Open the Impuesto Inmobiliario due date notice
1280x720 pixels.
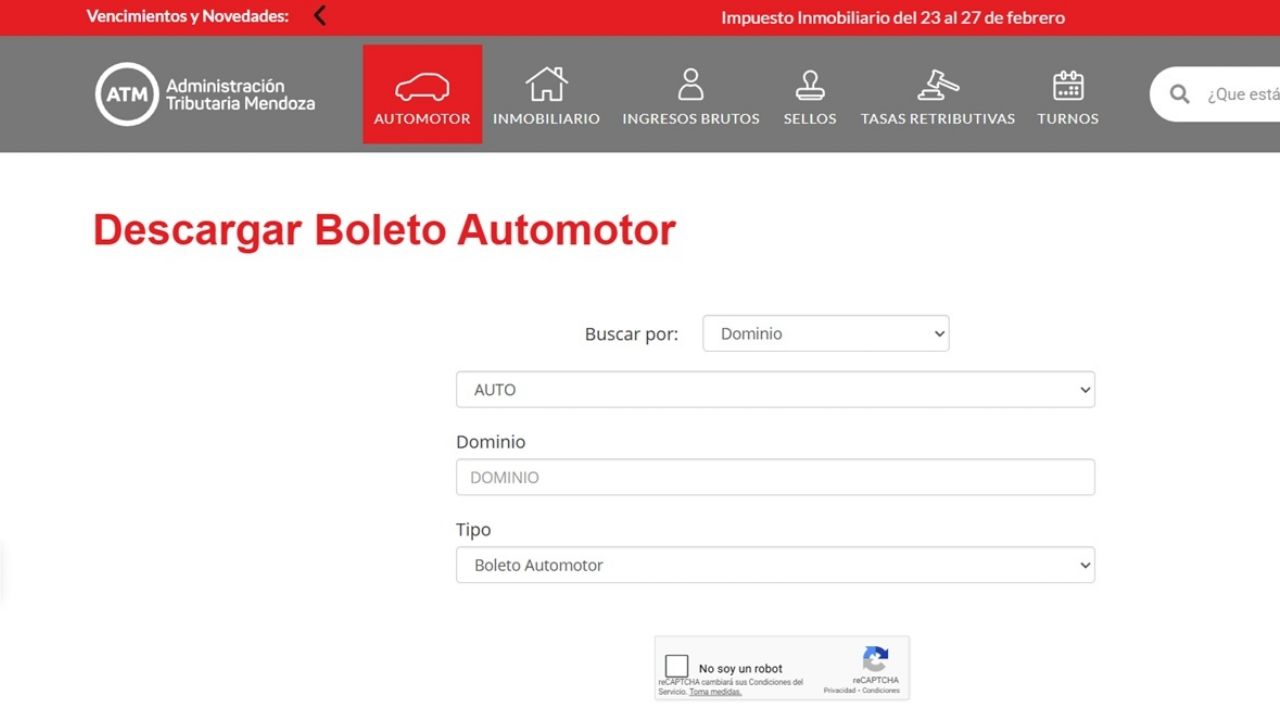[x=893, y=18]
